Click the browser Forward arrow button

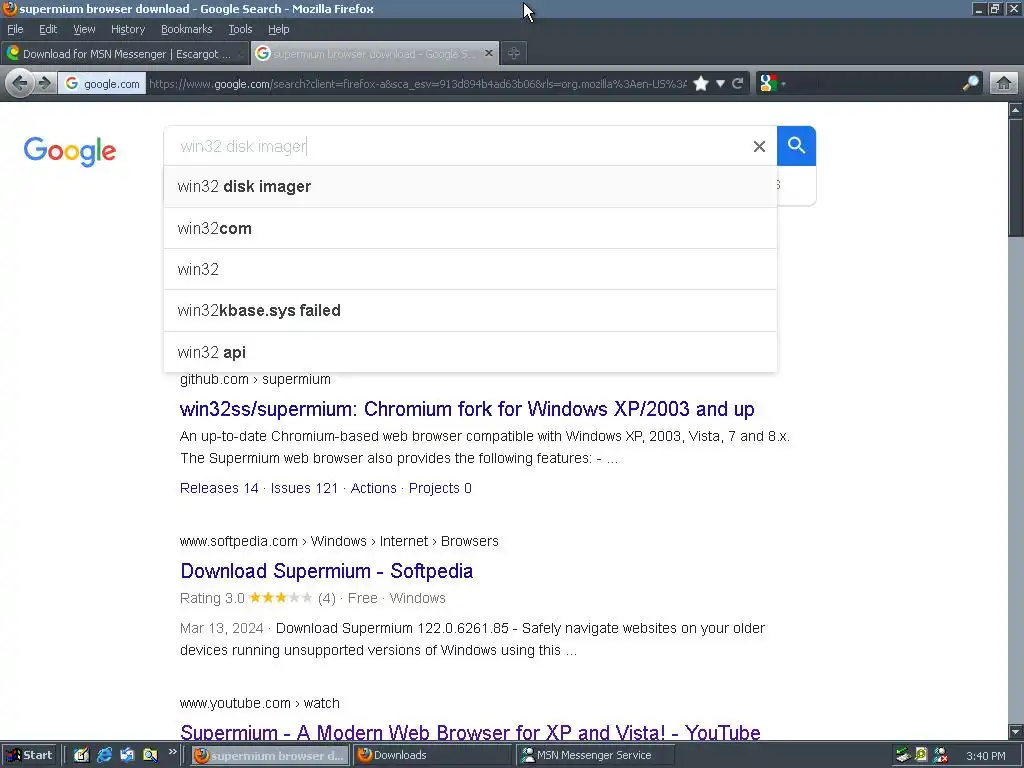(44, 84)
